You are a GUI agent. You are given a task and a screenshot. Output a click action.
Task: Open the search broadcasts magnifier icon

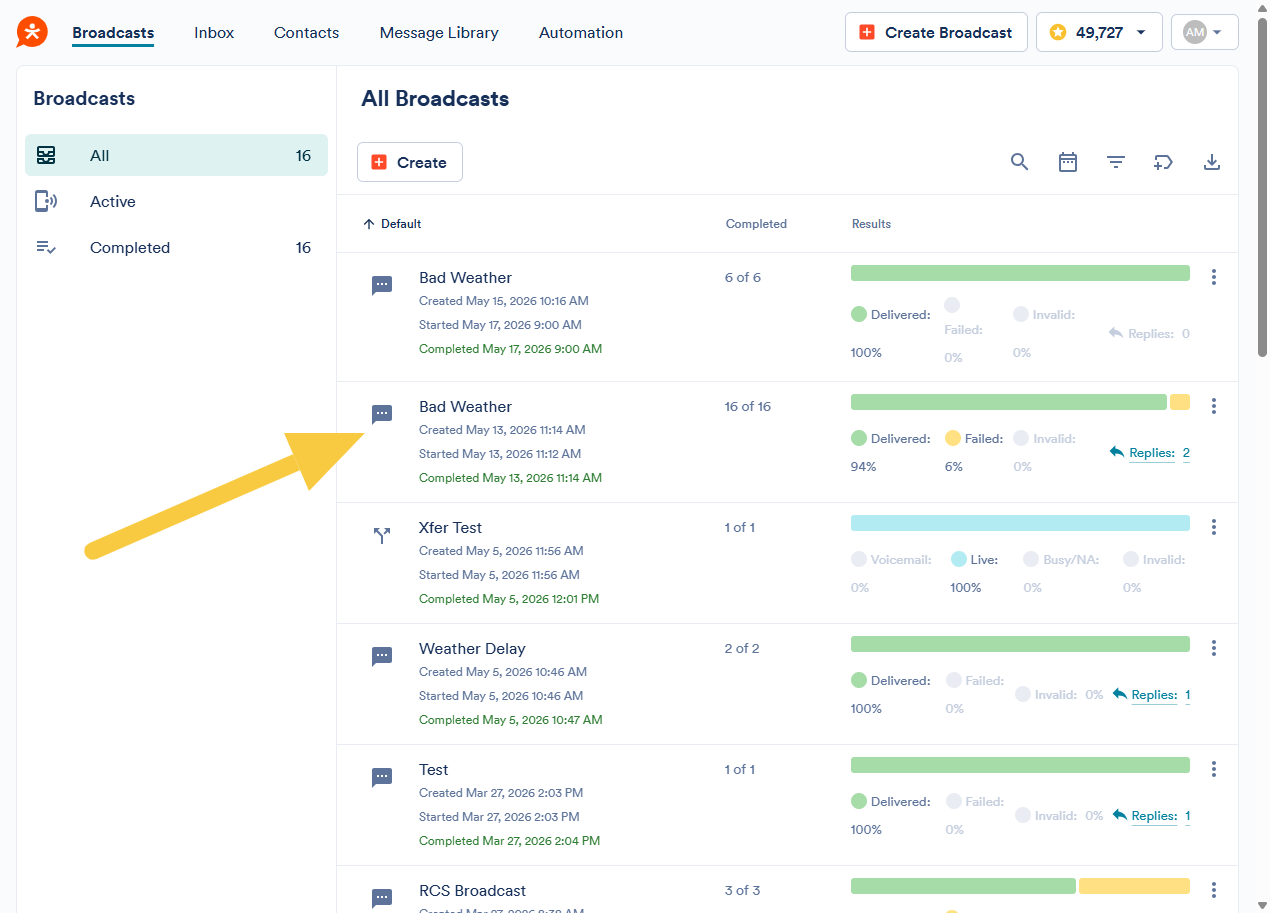pos(1019,162)
